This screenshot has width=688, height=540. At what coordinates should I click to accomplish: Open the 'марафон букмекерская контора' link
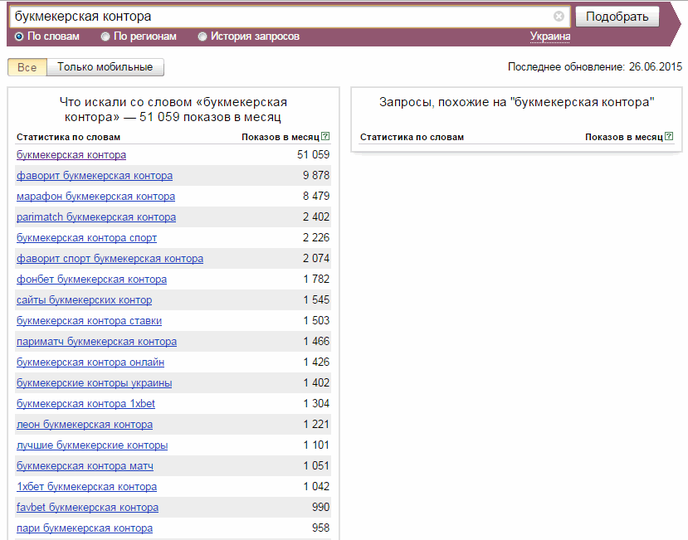pyautogui.click(x=96, y=197)
